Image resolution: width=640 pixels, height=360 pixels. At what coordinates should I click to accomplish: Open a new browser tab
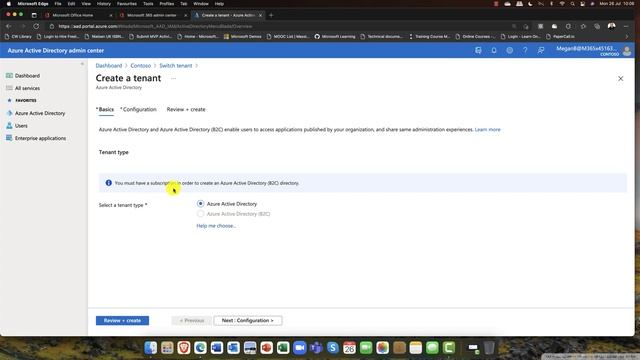tap(271, 15)
